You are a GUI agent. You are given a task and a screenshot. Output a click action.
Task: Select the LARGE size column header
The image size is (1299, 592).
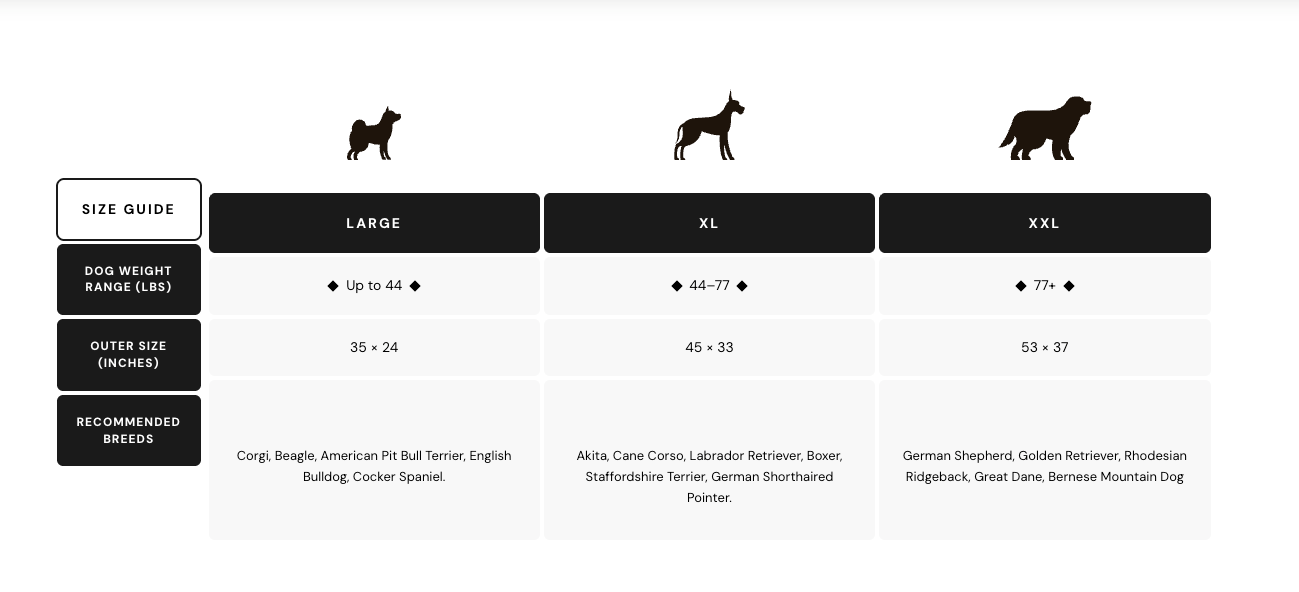(x=374, y=223)
